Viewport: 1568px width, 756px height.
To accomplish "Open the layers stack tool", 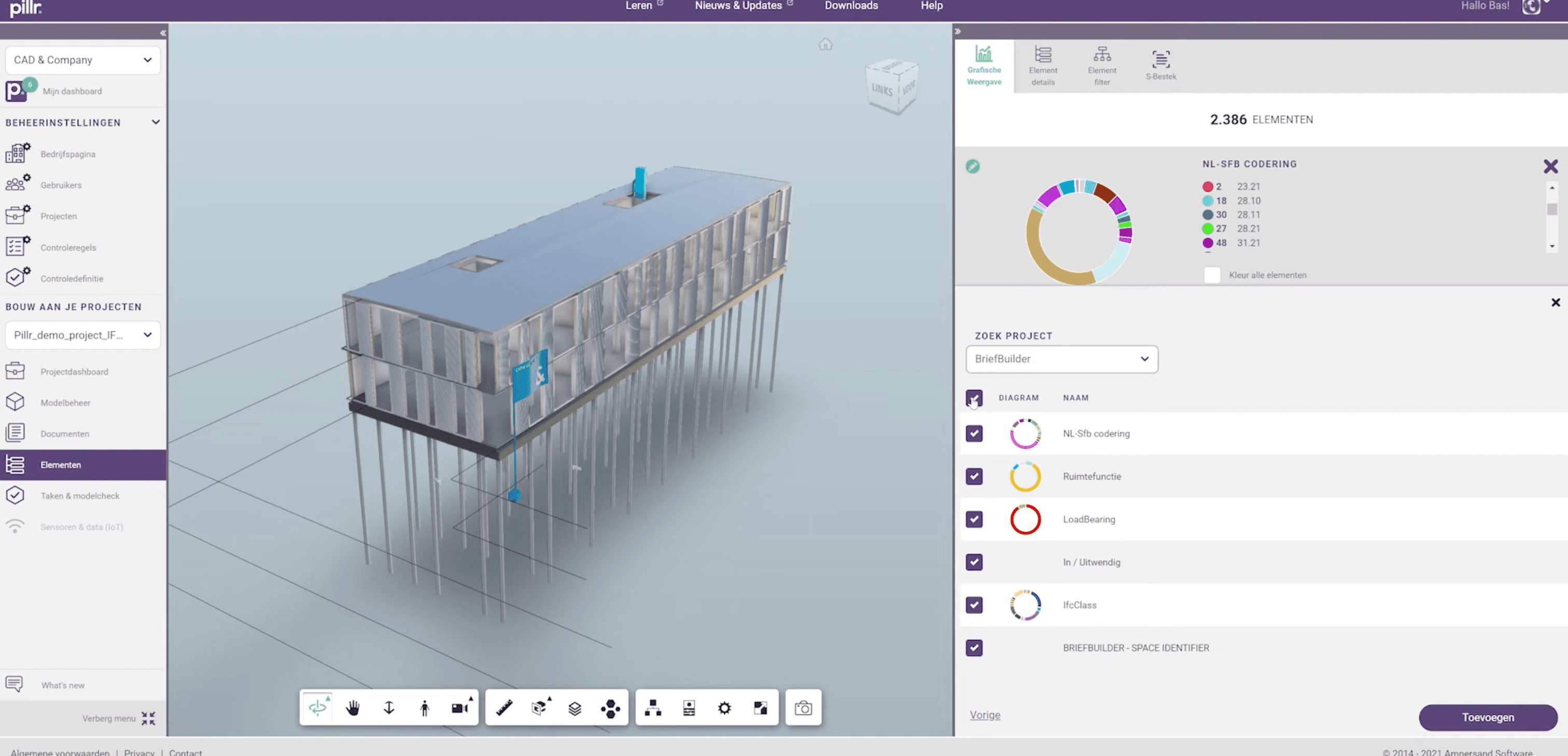I will click(x=575, y=707).
